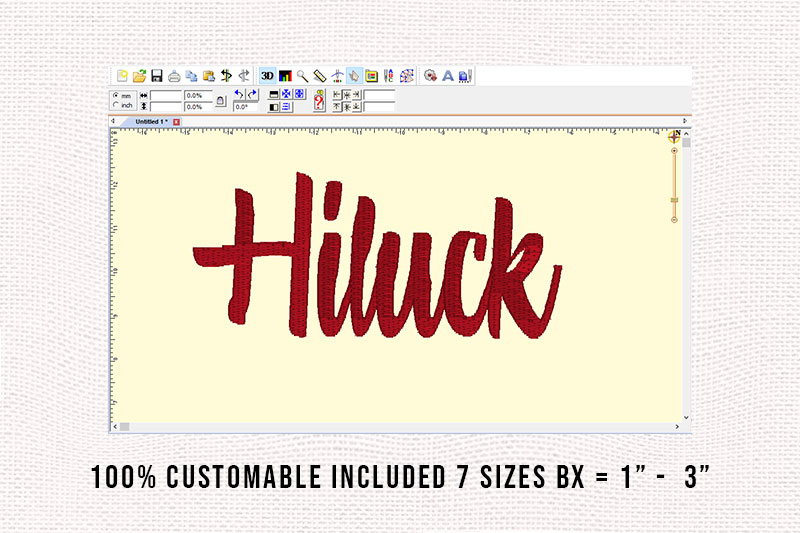The width and height of the screenshot is (800, 533).
Task: Open the color bars display icon
Action: coord(285,77)
